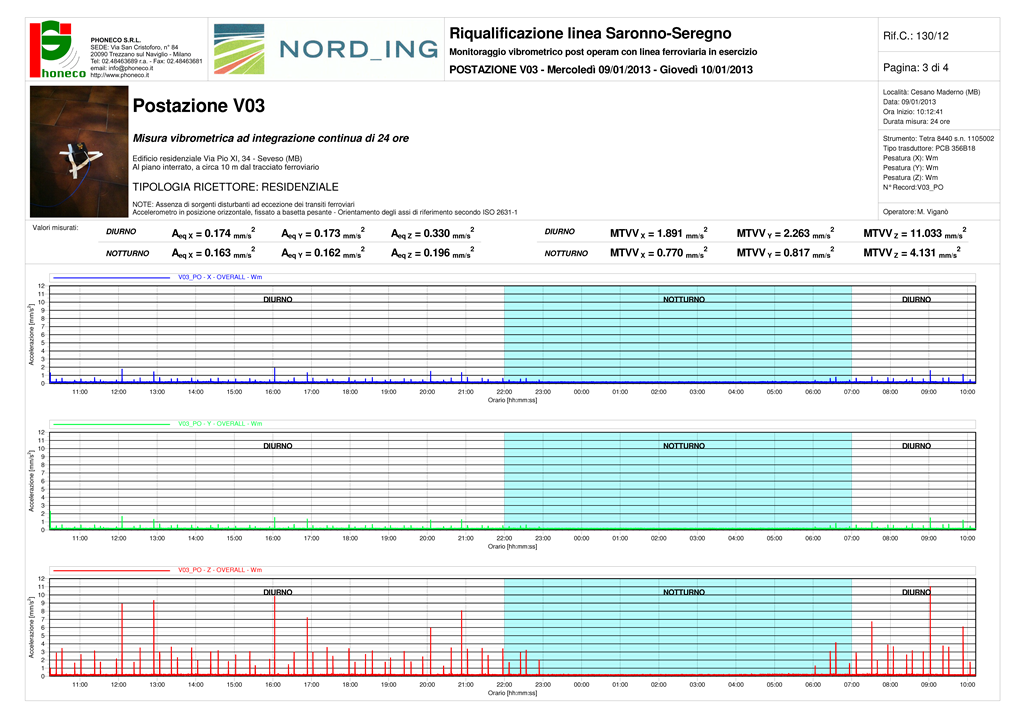
Task: Click legend label "V03_PO - Z - OVERALL - Wm"
Action: point(220,571)
